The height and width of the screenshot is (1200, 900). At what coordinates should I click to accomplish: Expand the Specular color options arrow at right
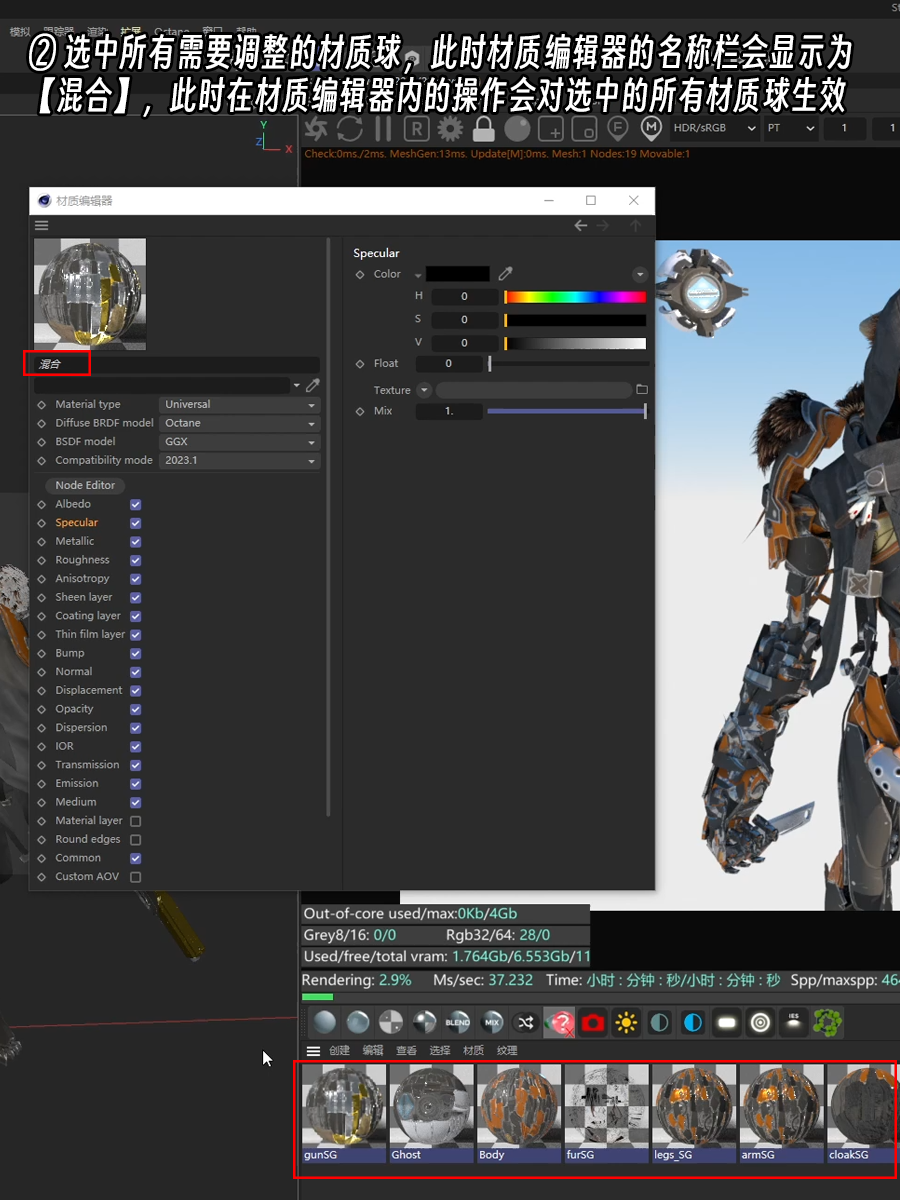point(640,274)
